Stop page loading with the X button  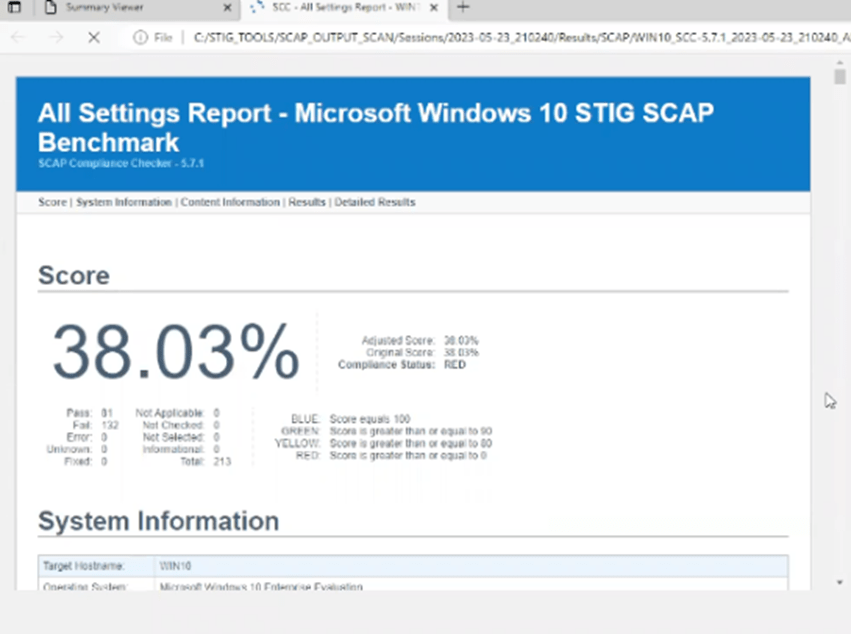(93, 37)
